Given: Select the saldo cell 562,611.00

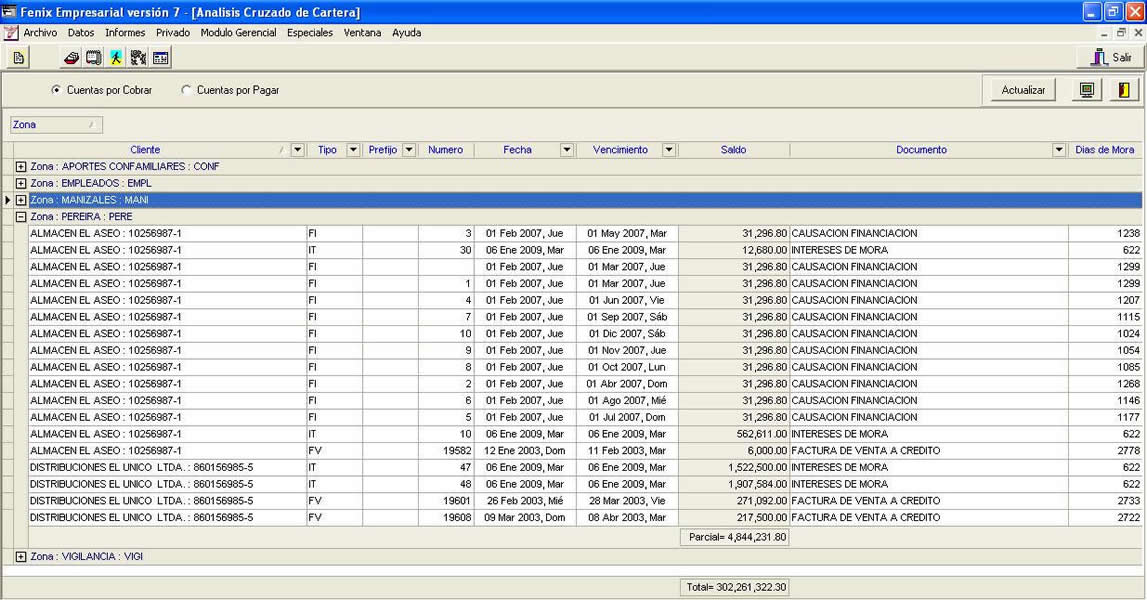Looking at the screenshot, I should [734, 434].
